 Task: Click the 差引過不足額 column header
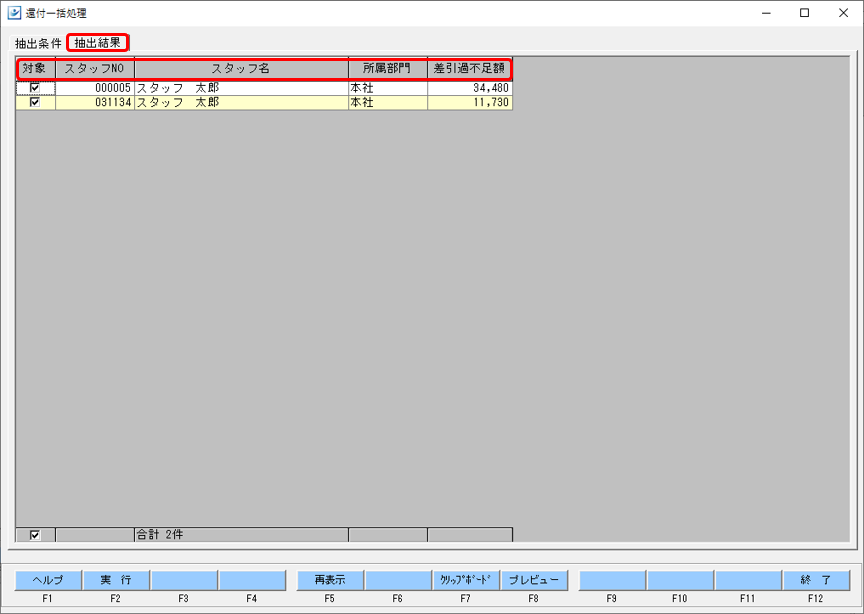tap(469, 69)
